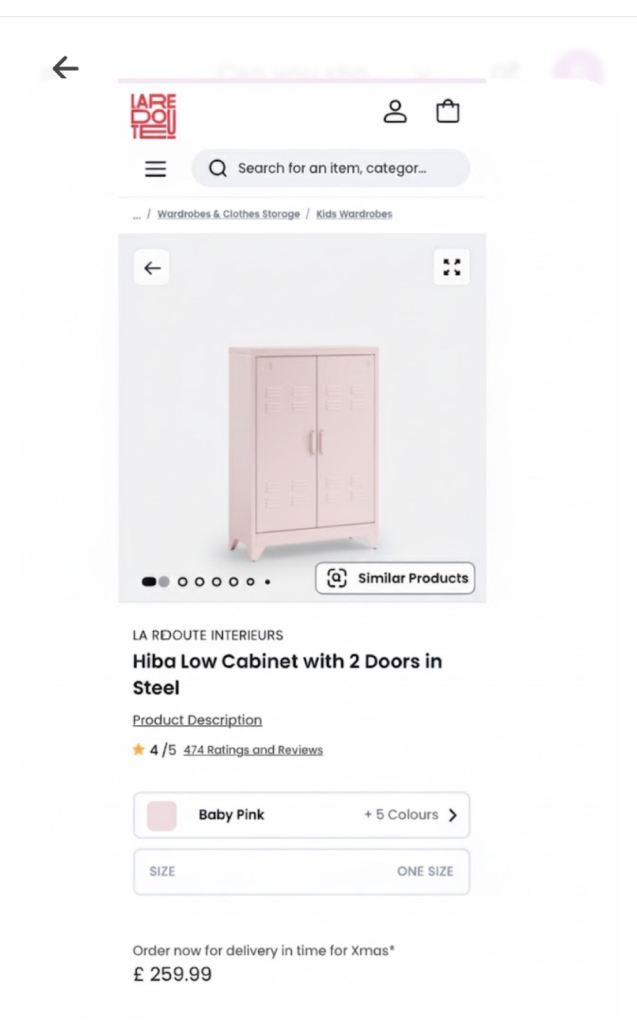The height and width of the screenshot is (1024, 637).
Task: Expand Product Description details
Action: click(196, 720)
